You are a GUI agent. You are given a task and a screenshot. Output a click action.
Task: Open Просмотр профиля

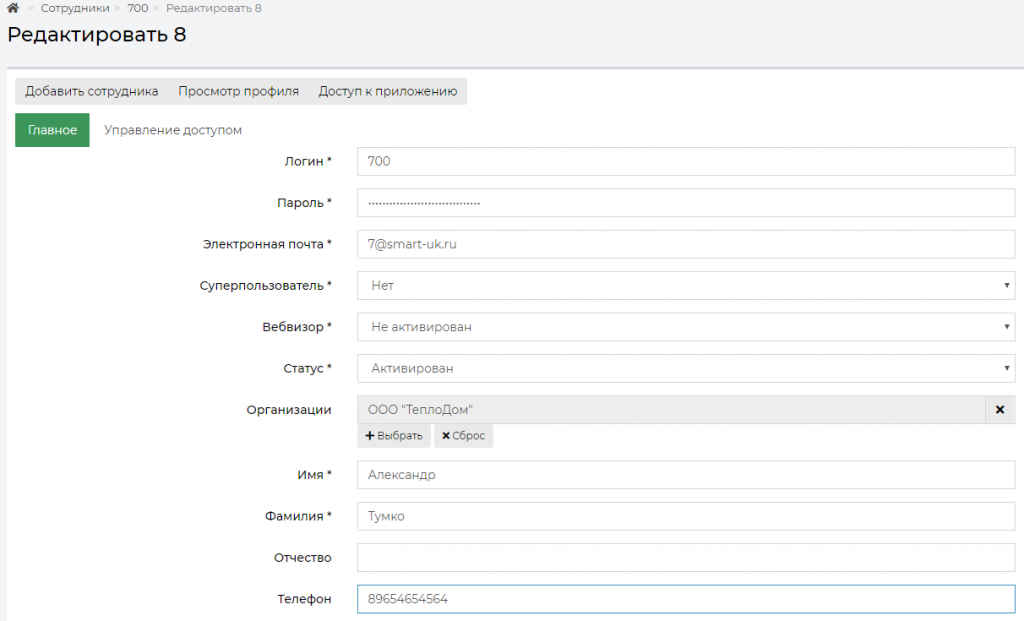click(x=238, y=91)
